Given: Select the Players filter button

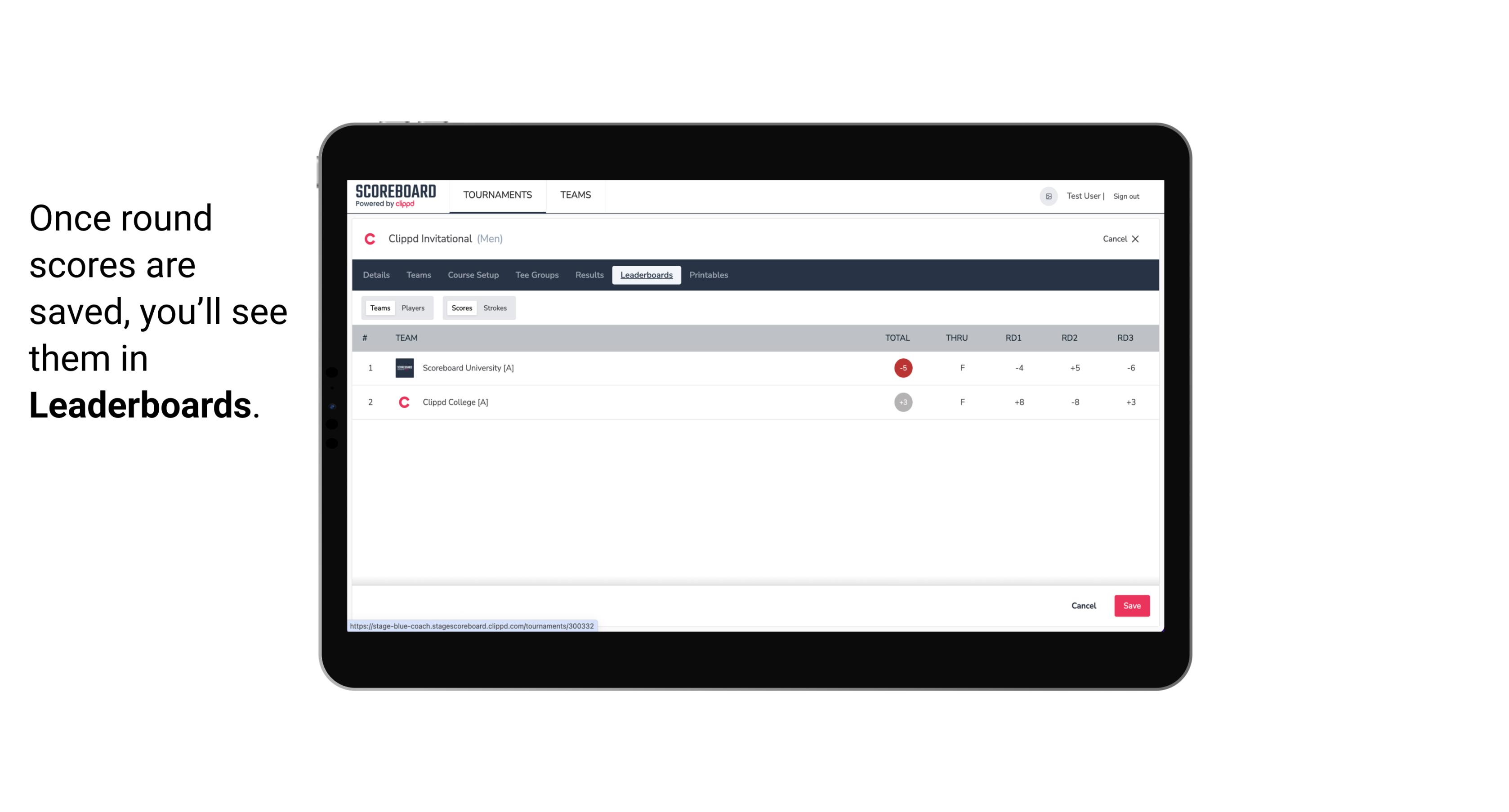Looking at the screenshot, I should click(413, 307).
